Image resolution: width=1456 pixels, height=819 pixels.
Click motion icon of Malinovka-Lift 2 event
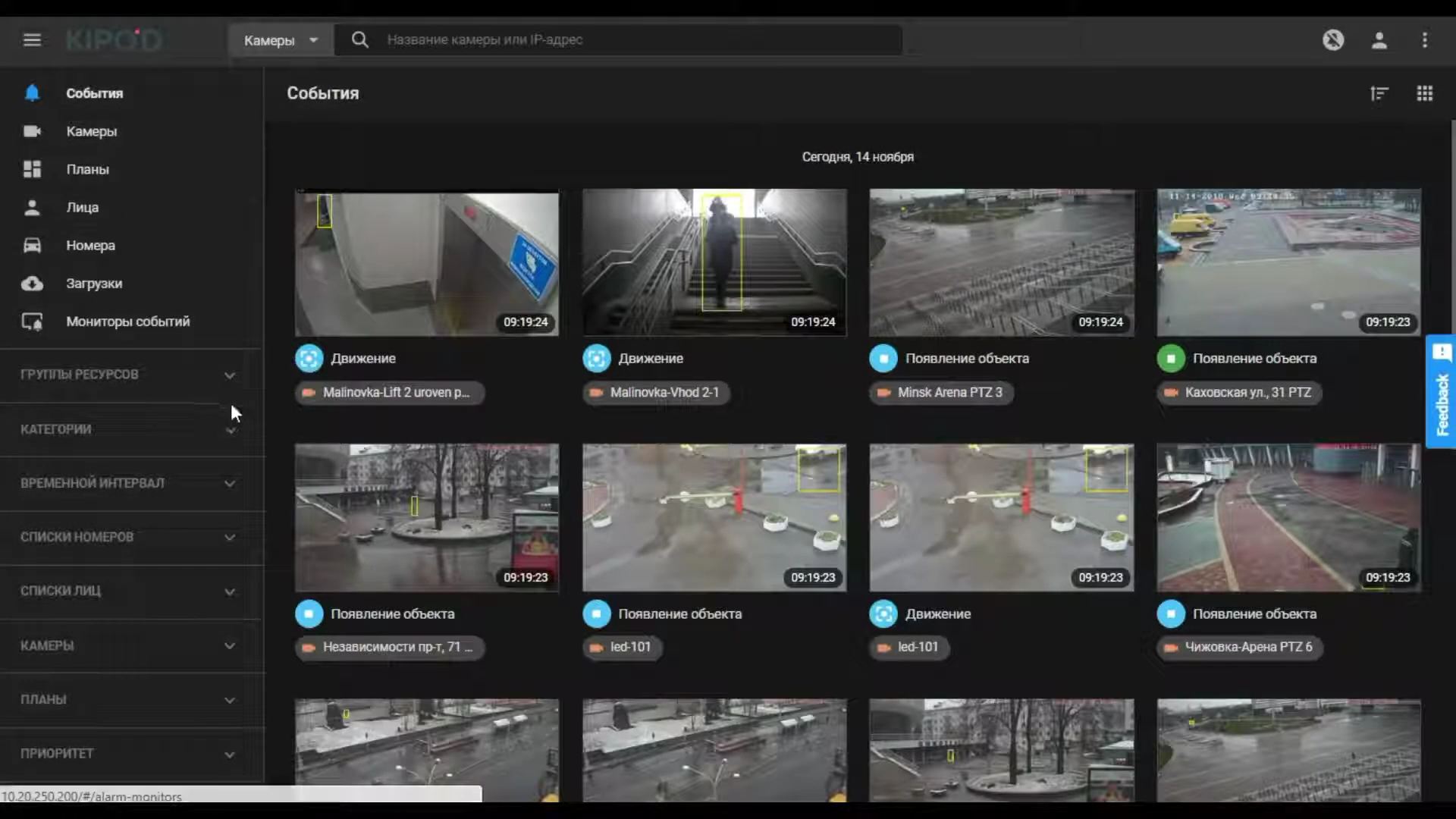click(309, 359)
